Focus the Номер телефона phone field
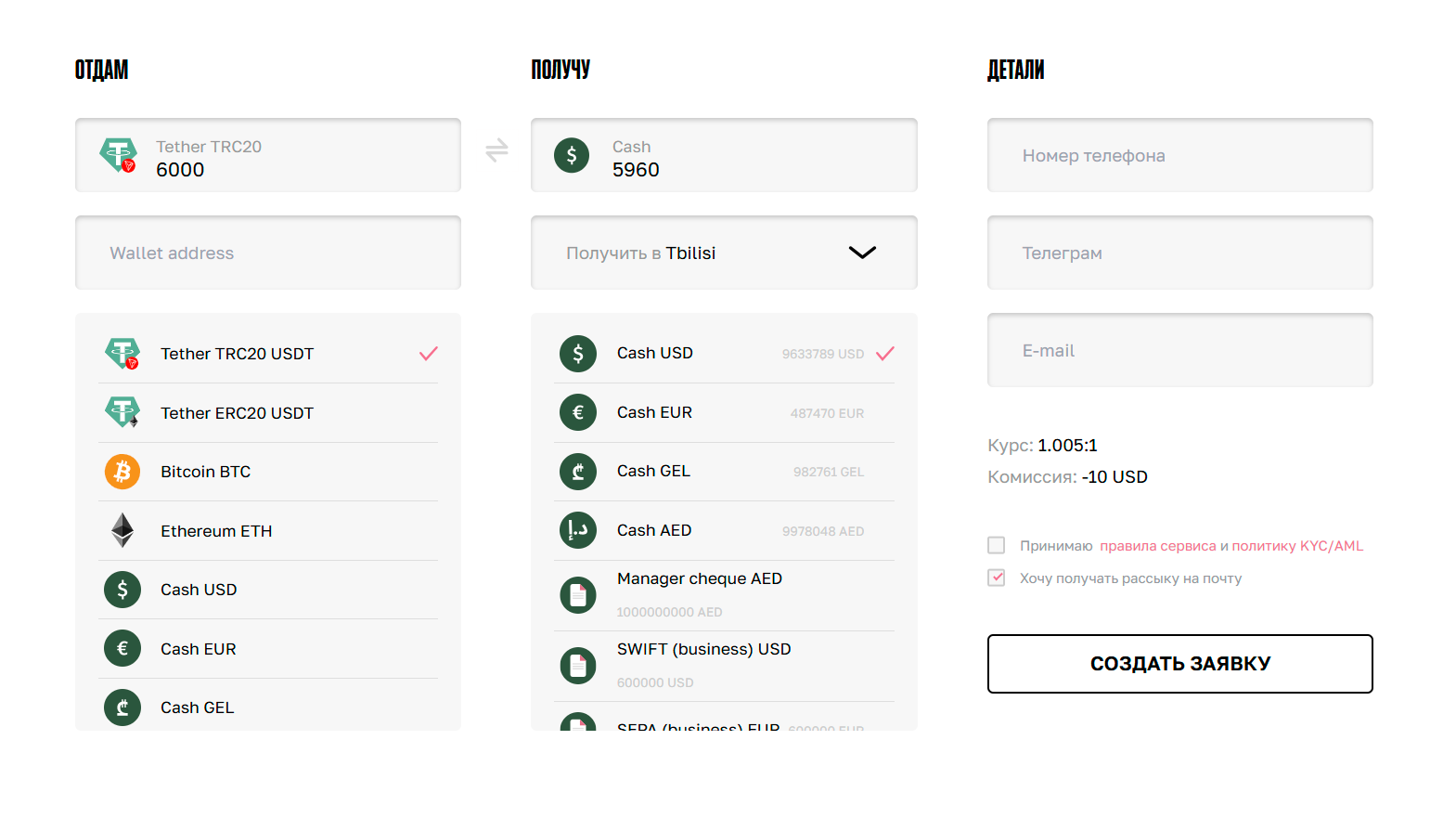Screen dimensions: 1456x818 click(1179, 155)
